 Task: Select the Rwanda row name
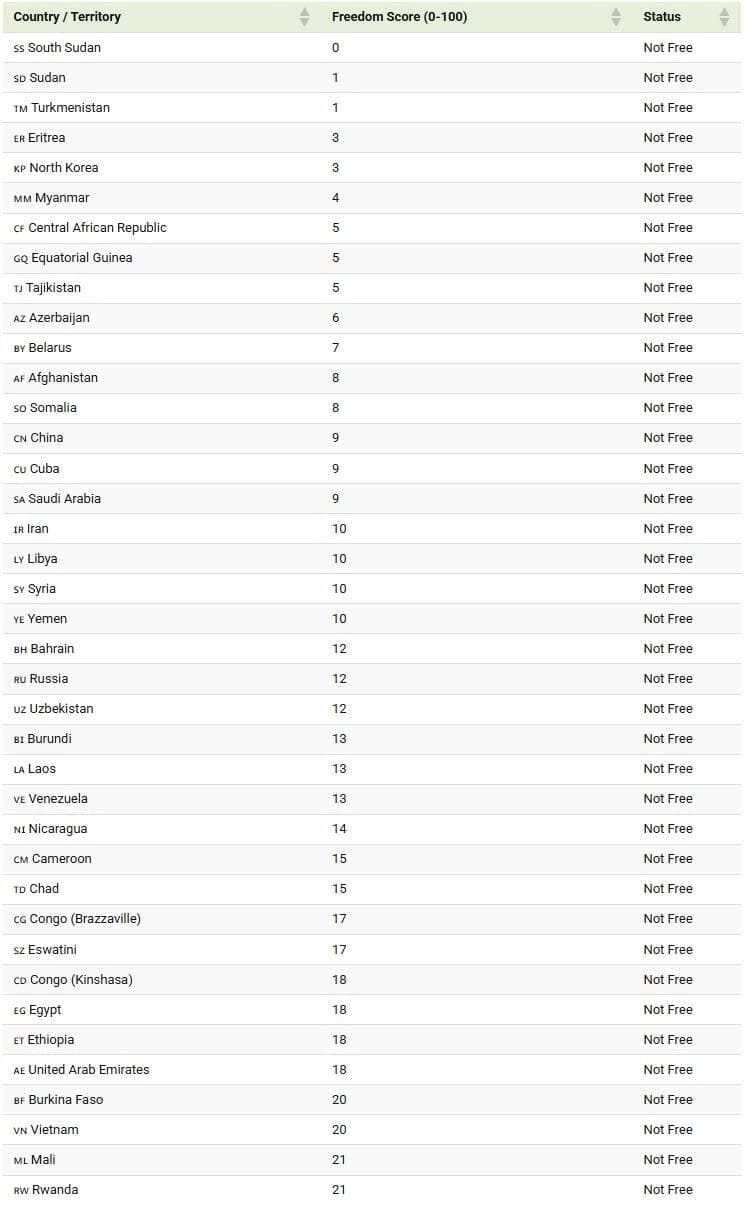[55, 1189]
